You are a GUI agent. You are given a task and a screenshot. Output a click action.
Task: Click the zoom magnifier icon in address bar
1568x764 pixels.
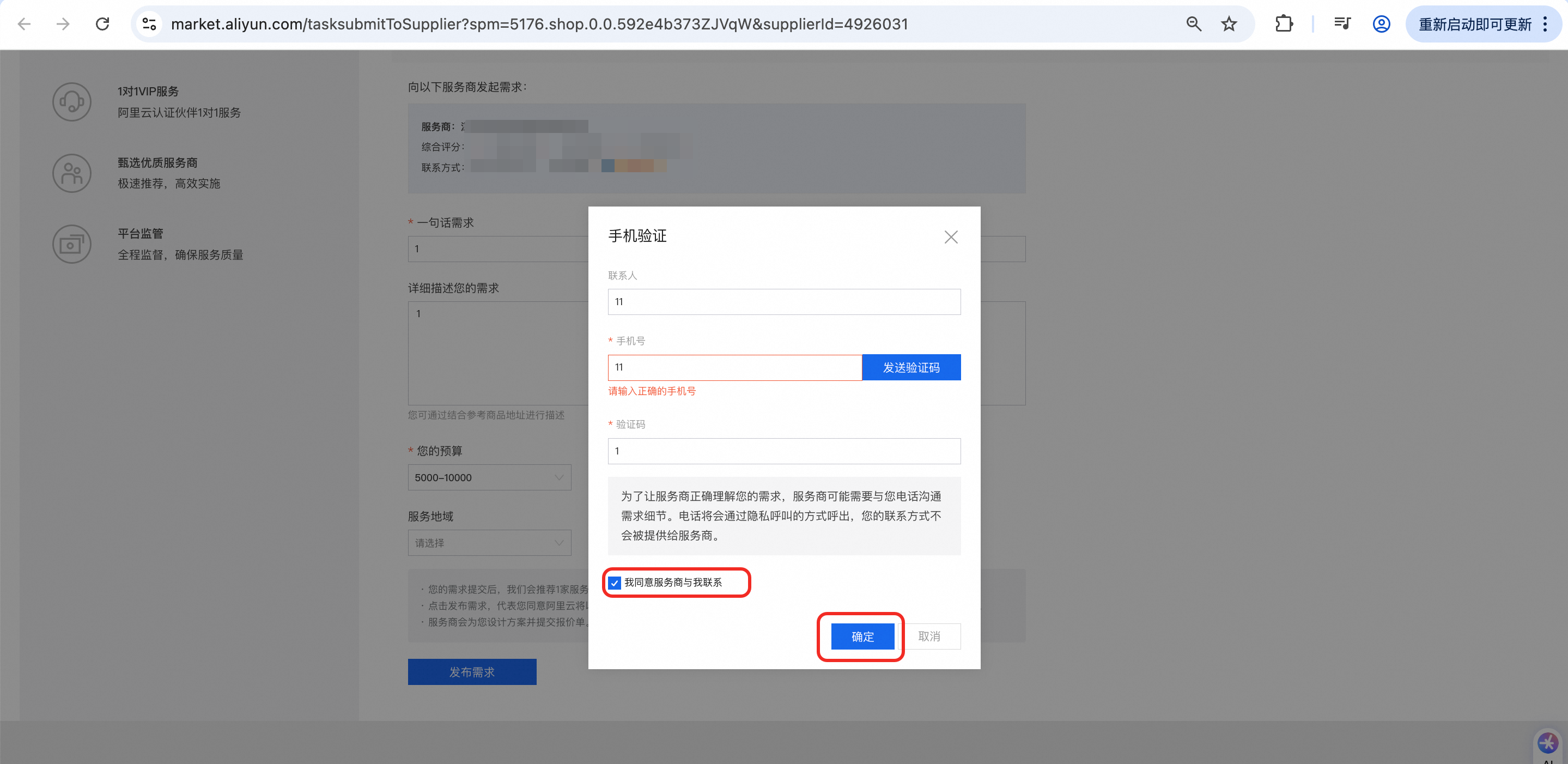tap(1193, 24)
